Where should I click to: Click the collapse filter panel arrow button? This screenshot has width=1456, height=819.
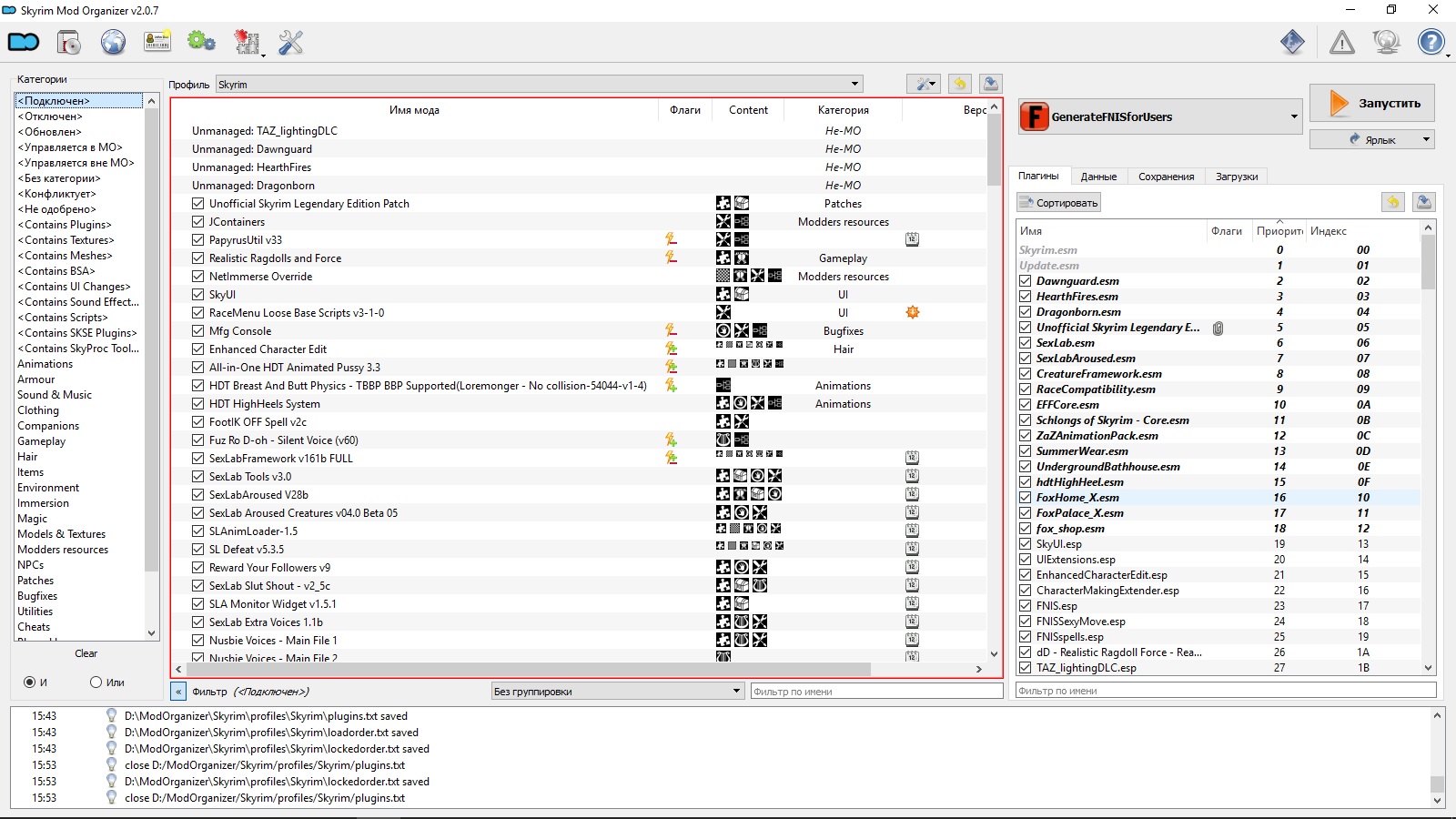coord(178,692)
